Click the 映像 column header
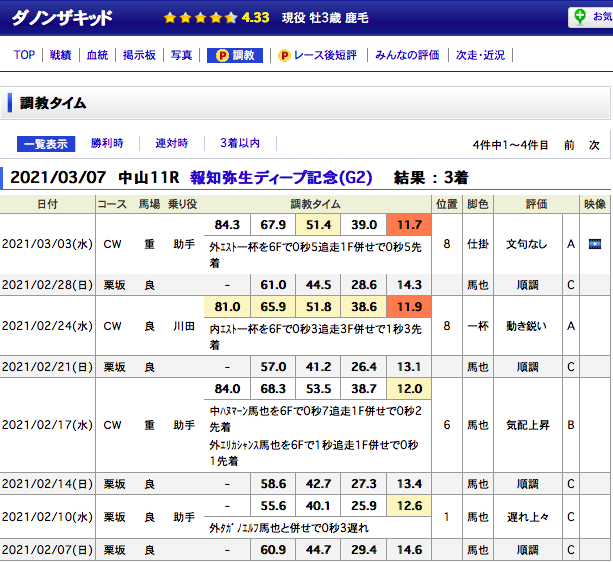 tap(595, 204)
